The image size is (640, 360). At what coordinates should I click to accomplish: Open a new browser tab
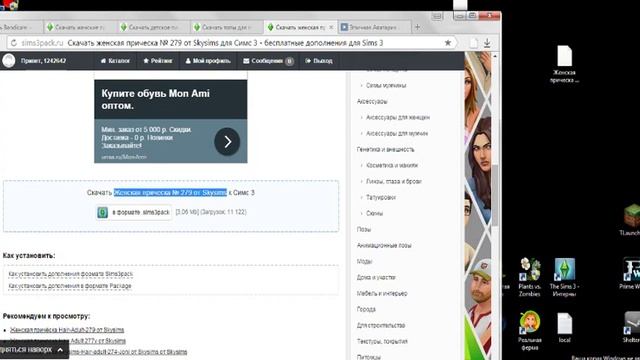[417, 27]
